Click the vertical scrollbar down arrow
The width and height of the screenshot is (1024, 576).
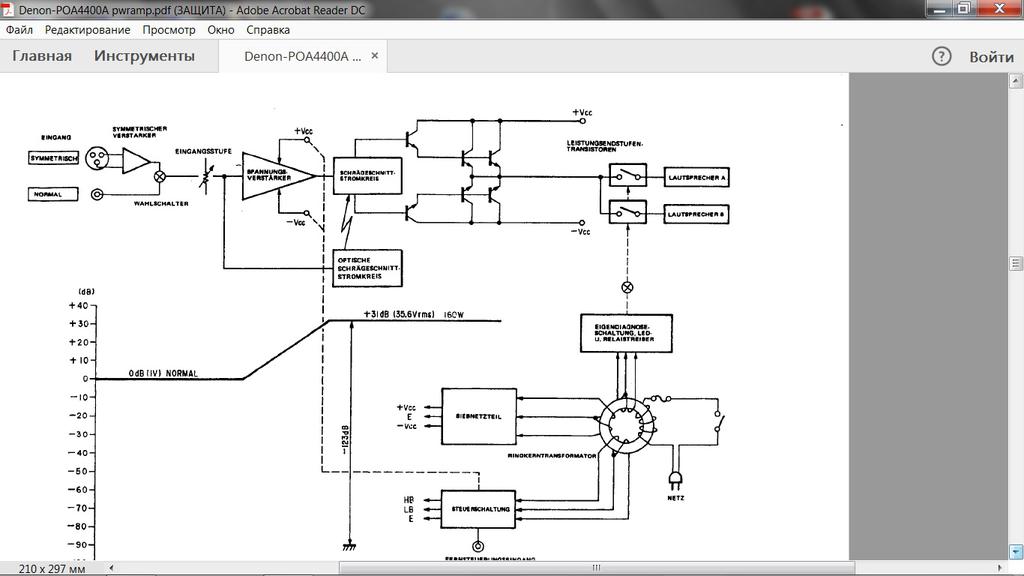pyautogui.click(x=1015, y=552)
